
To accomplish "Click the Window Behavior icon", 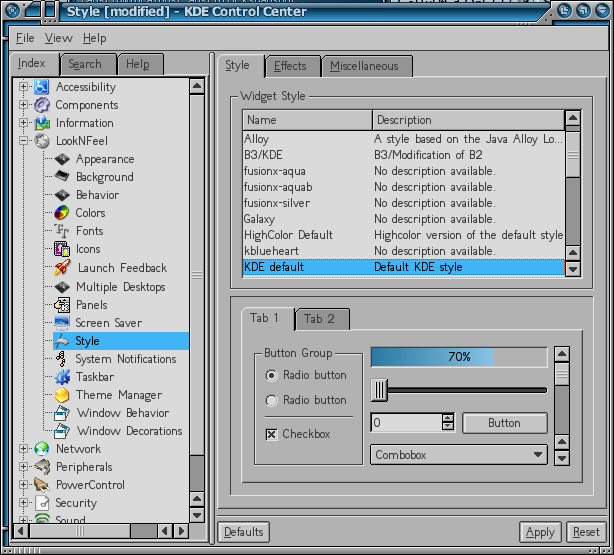I will (x=62, y=413).
